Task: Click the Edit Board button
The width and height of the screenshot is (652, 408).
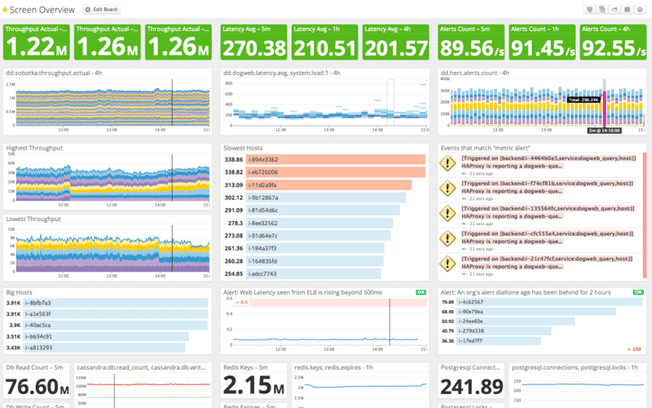Action: pyautogui.click(x=102, y=9)
